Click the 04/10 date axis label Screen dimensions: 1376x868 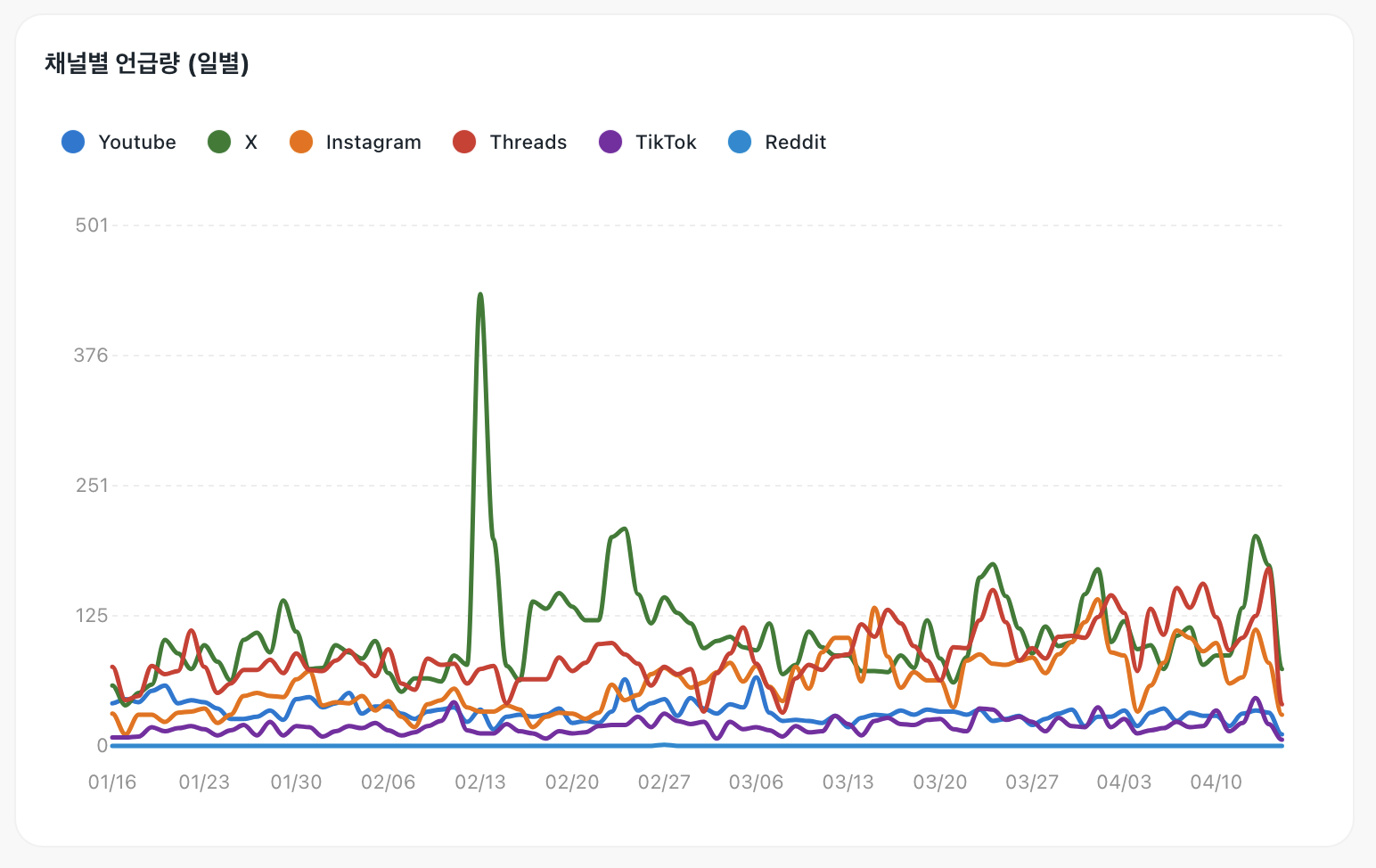tap(1216, 782)
